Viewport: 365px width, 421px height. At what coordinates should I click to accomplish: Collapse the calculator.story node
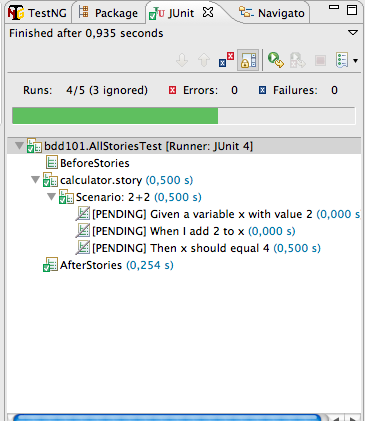click(35, 180)
